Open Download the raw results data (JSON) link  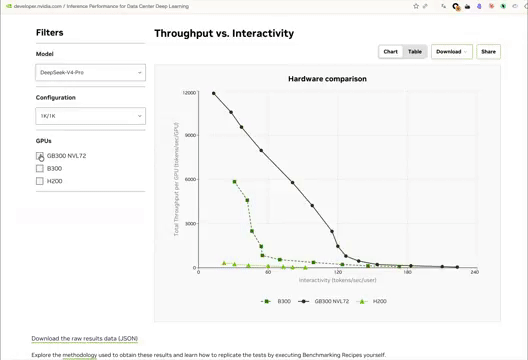pyautogui.click(x=85, y=338)
